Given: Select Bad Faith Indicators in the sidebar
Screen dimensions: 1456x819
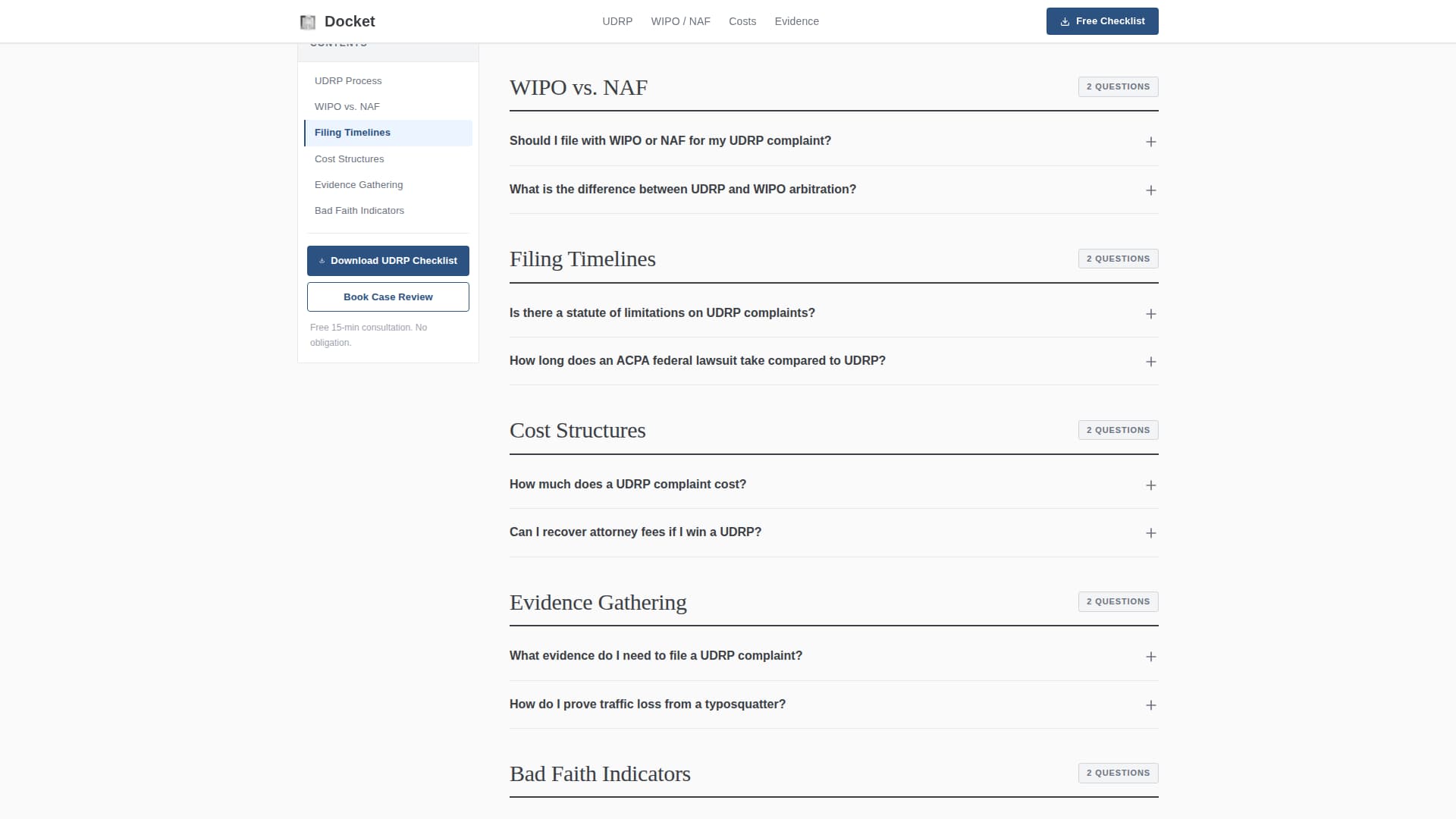Looking at the screenshot, I should (x=359, y=210).
